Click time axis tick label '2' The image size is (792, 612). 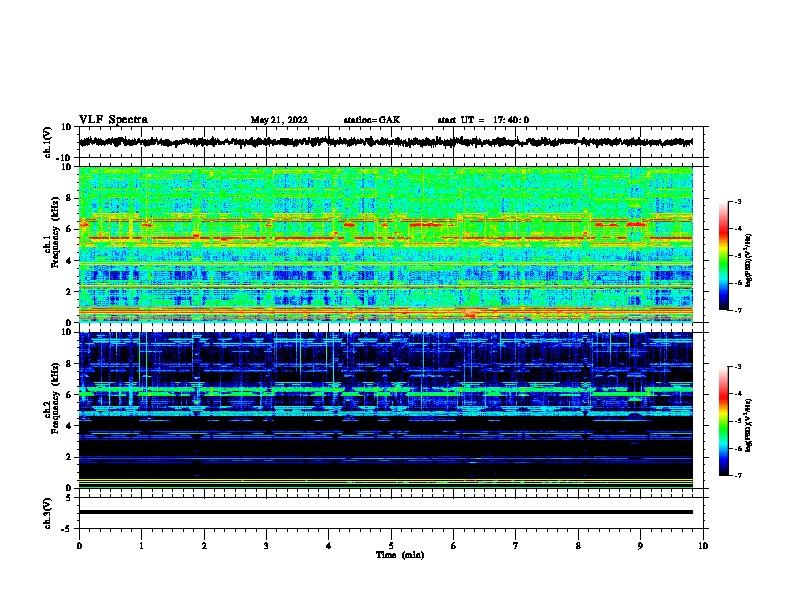(204, 546)
